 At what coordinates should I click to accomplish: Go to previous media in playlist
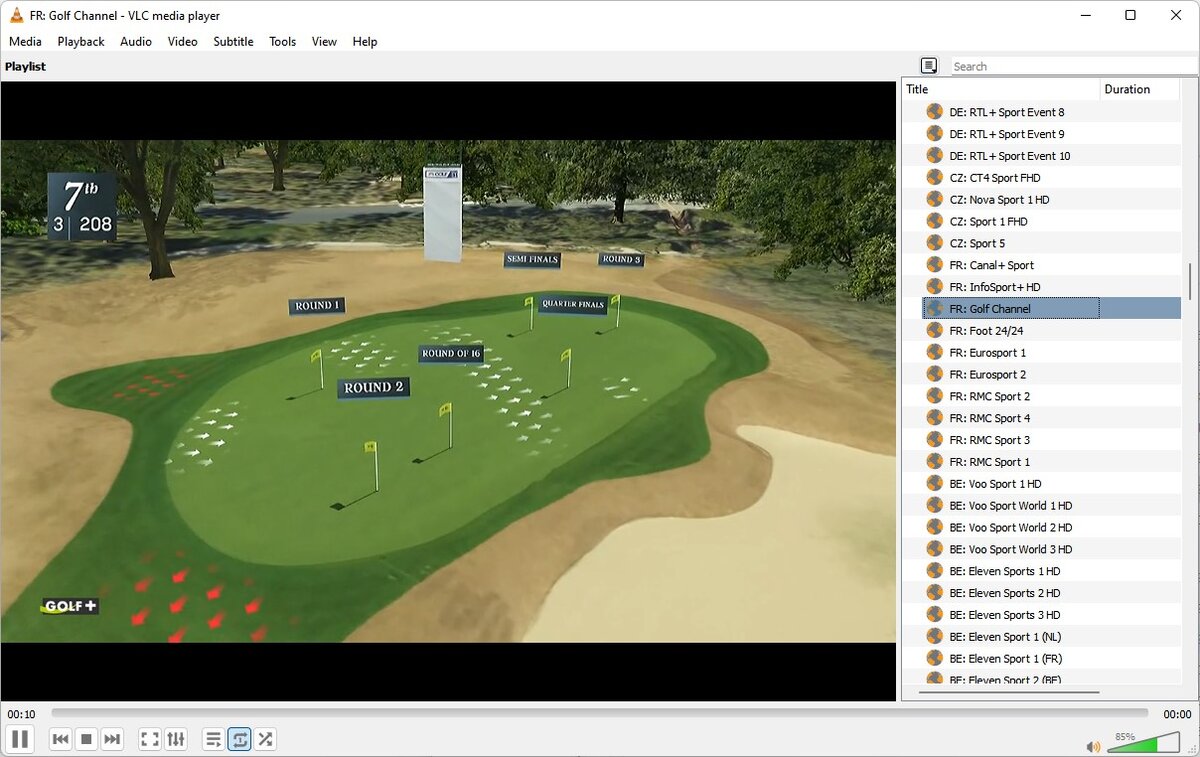60,739
